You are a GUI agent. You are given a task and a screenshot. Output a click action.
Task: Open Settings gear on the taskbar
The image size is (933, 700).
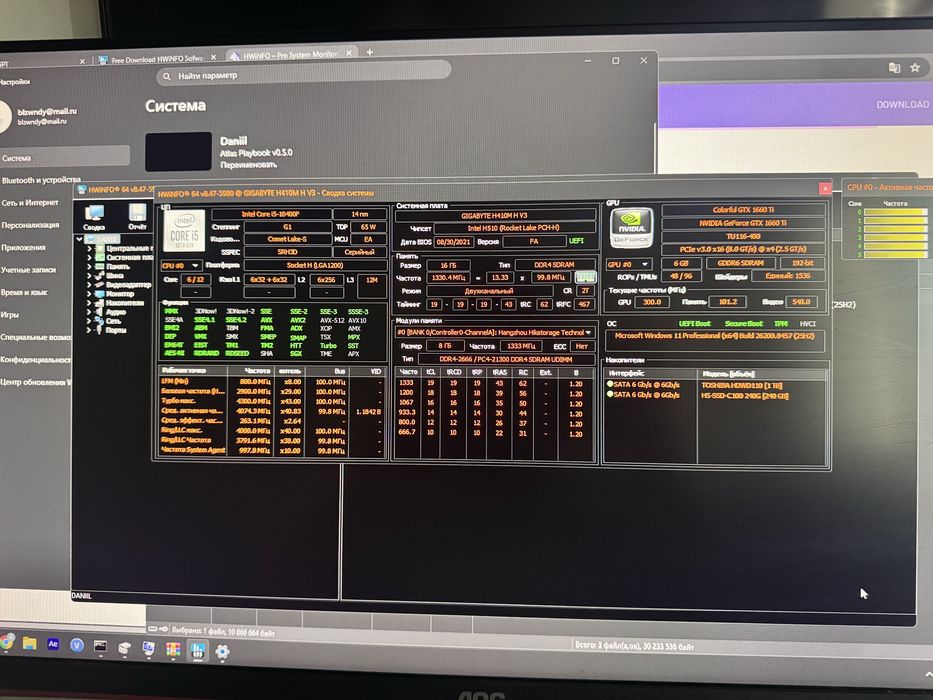click(222, 651)
